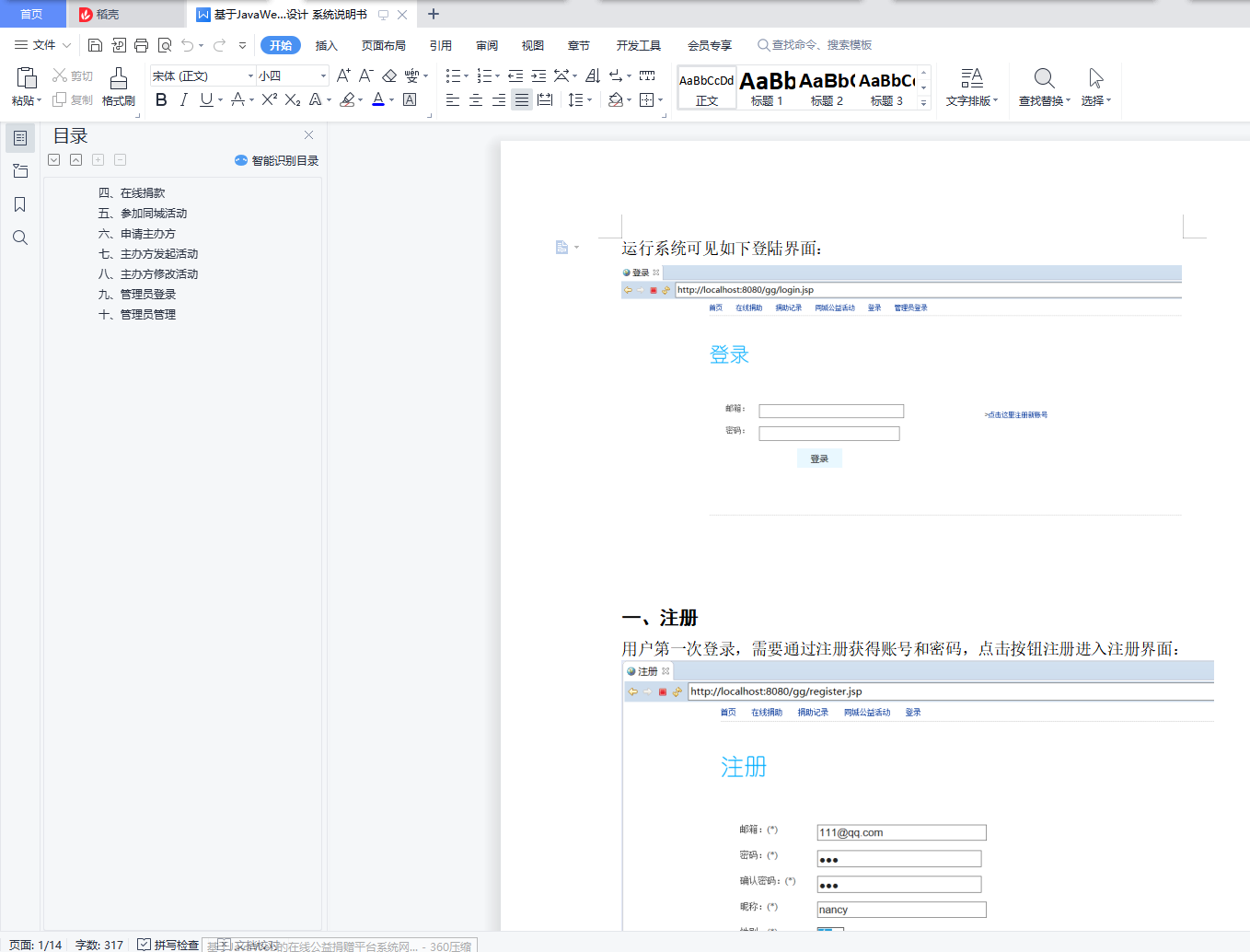Clear formatting with the eraser icon
The image size is (1250, 952).
(x=389, y=75)
